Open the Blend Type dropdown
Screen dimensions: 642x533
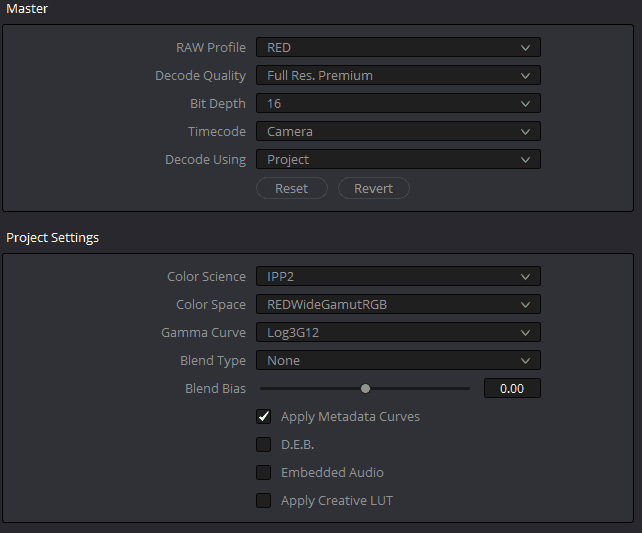pyautogui.click(x=398, y=360)
